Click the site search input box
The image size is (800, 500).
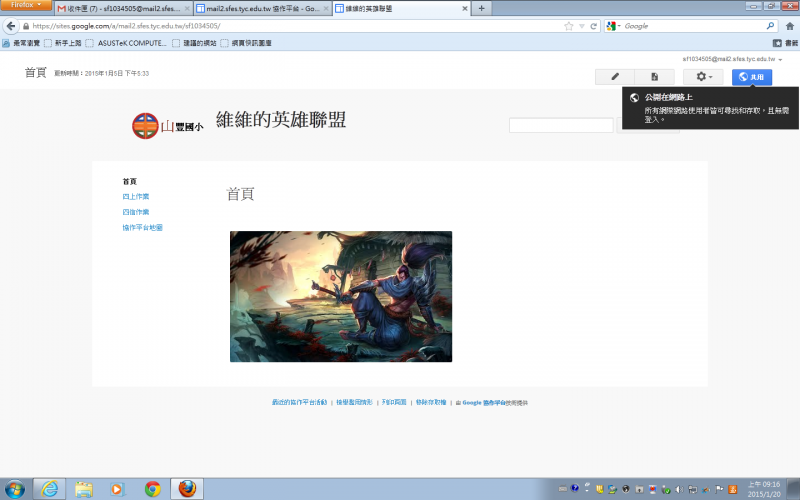pyautogui.click(x=561, y=125)
